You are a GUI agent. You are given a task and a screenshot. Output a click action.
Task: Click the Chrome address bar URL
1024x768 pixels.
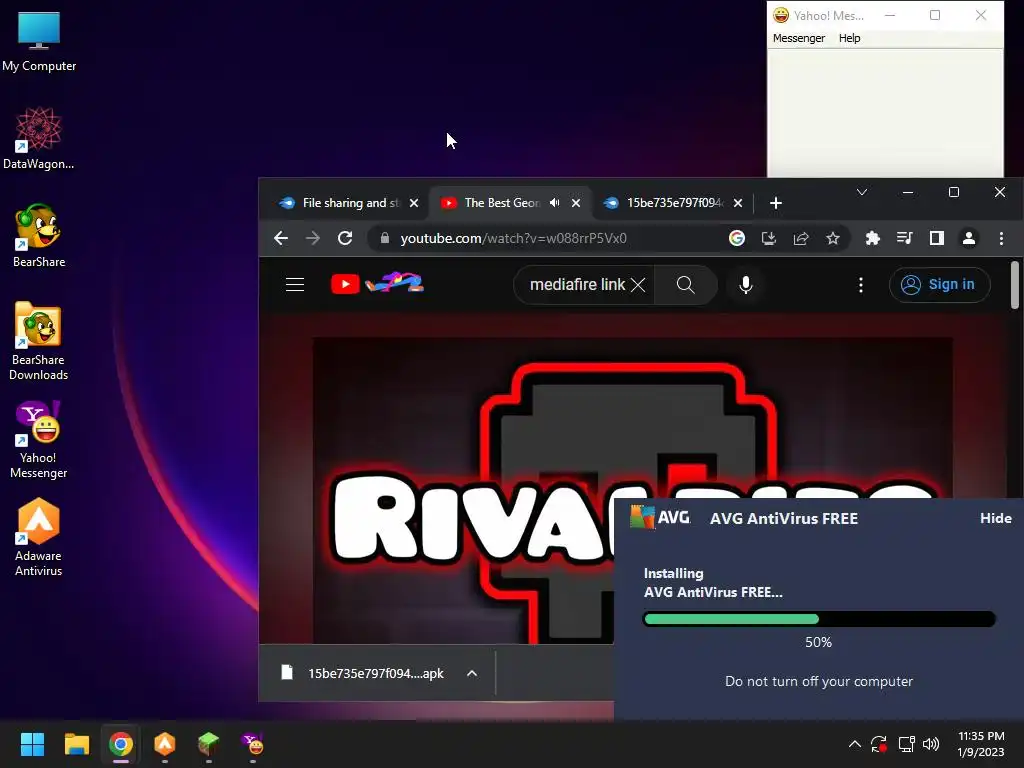[x=513, y=238]
